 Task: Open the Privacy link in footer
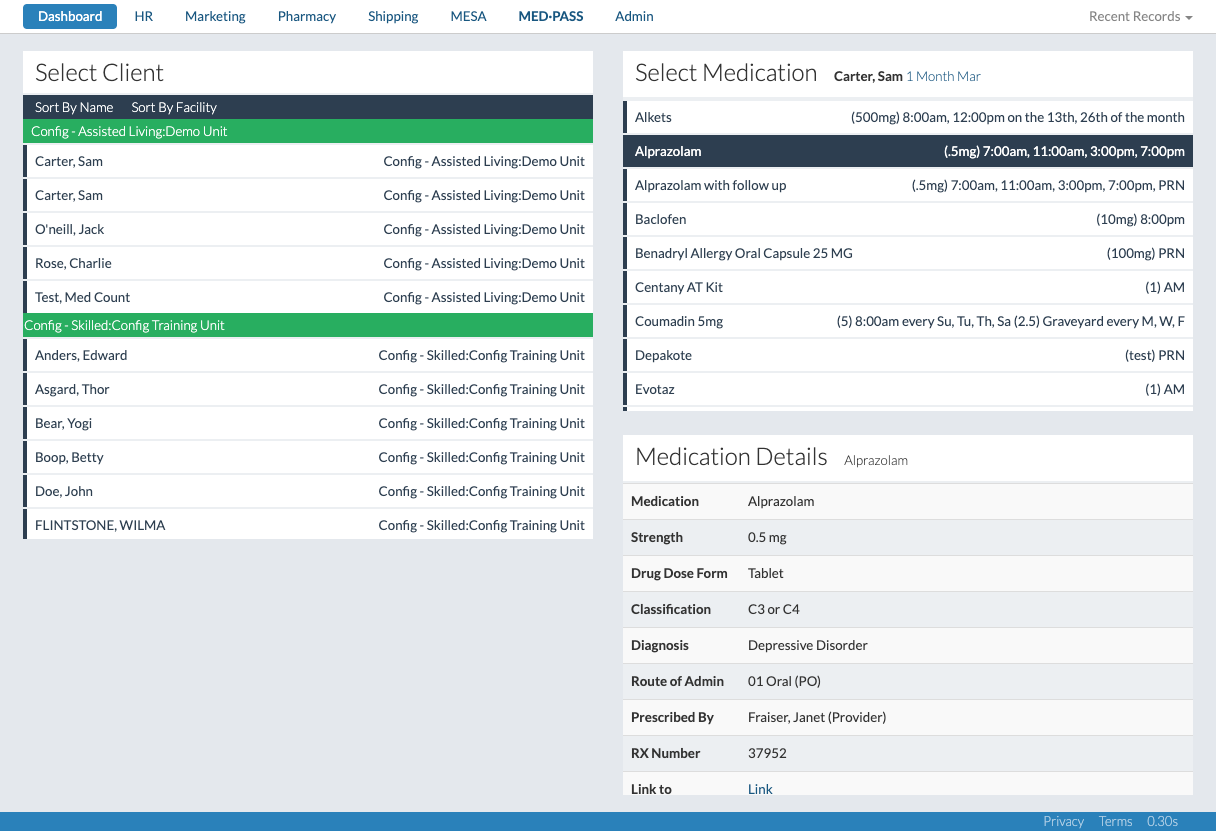[1063, 821]
